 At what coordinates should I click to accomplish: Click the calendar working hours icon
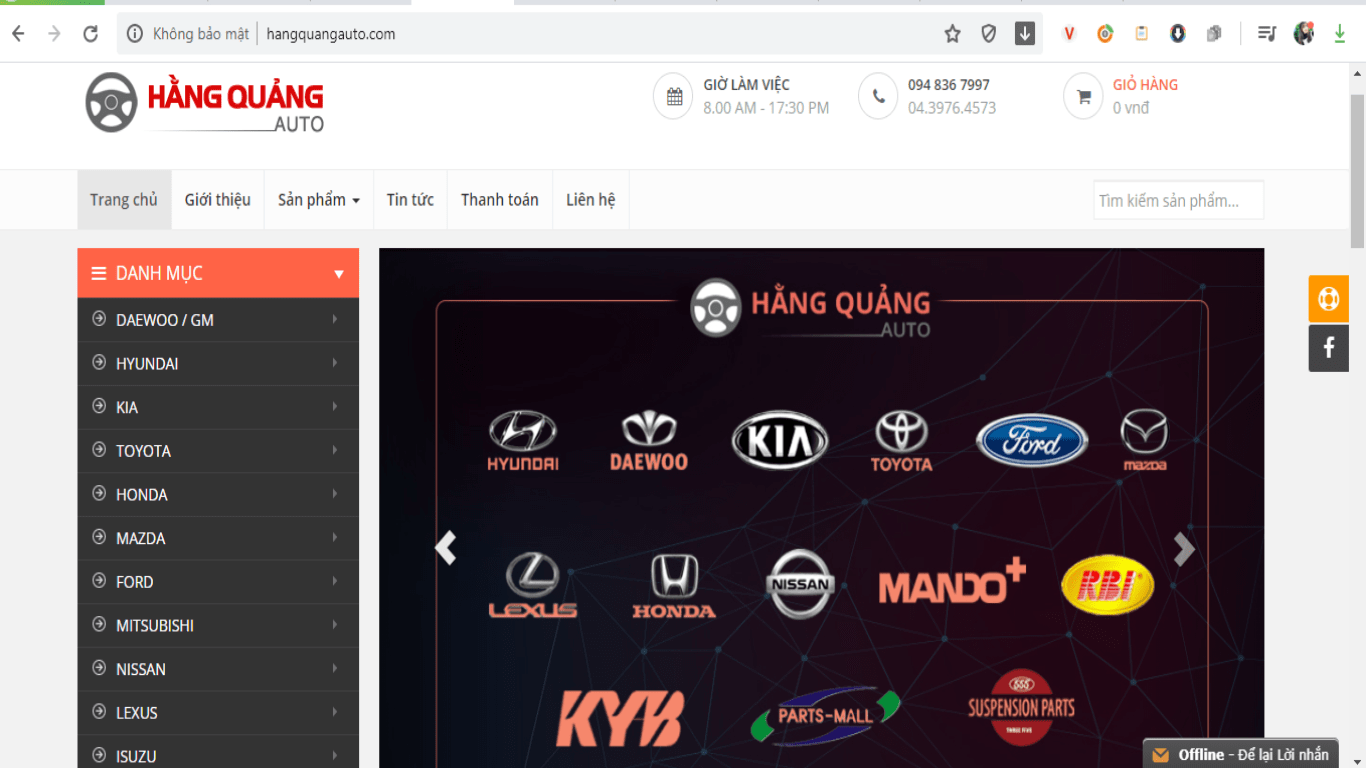click(x=674, y=97)
